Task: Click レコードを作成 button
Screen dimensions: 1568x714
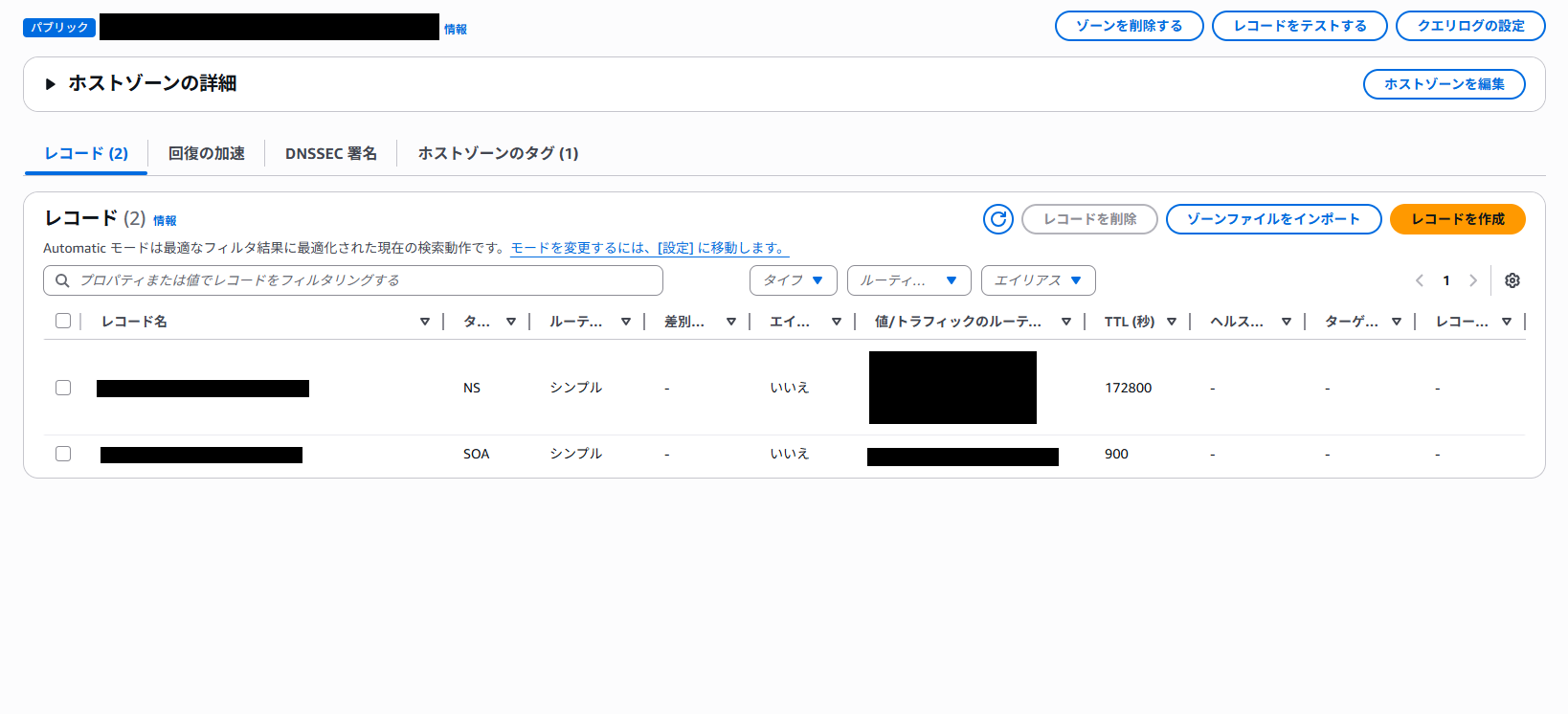Action: 1457,219
